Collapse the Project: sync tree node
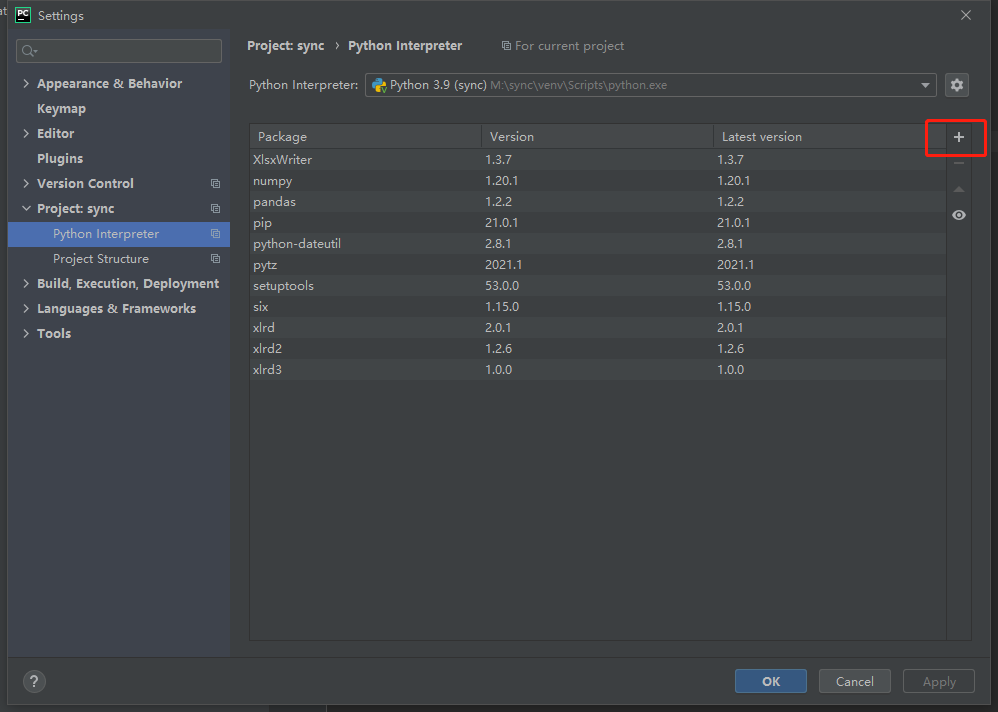 pos(26,208)
